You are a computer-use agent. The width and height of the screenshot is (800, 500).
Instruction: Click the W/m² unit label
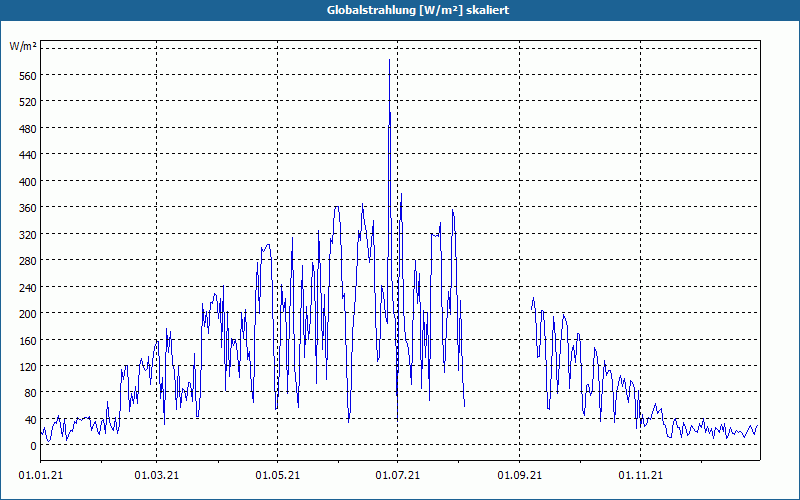23,47
